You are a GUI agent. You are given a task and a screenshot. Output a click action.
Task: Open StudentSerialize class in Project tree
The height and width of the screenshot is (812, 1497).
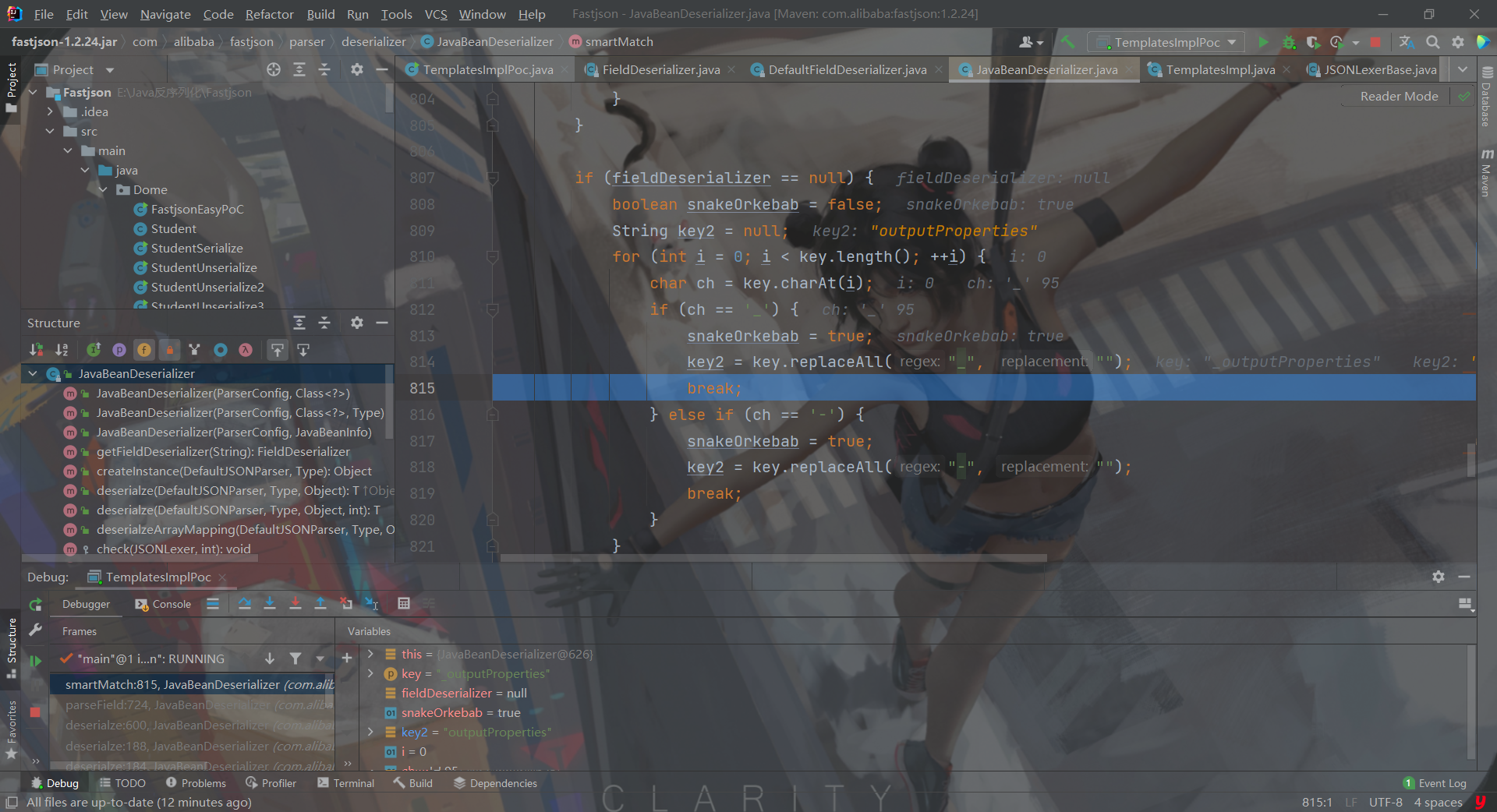pyautogui.click(x=196, y=248)
